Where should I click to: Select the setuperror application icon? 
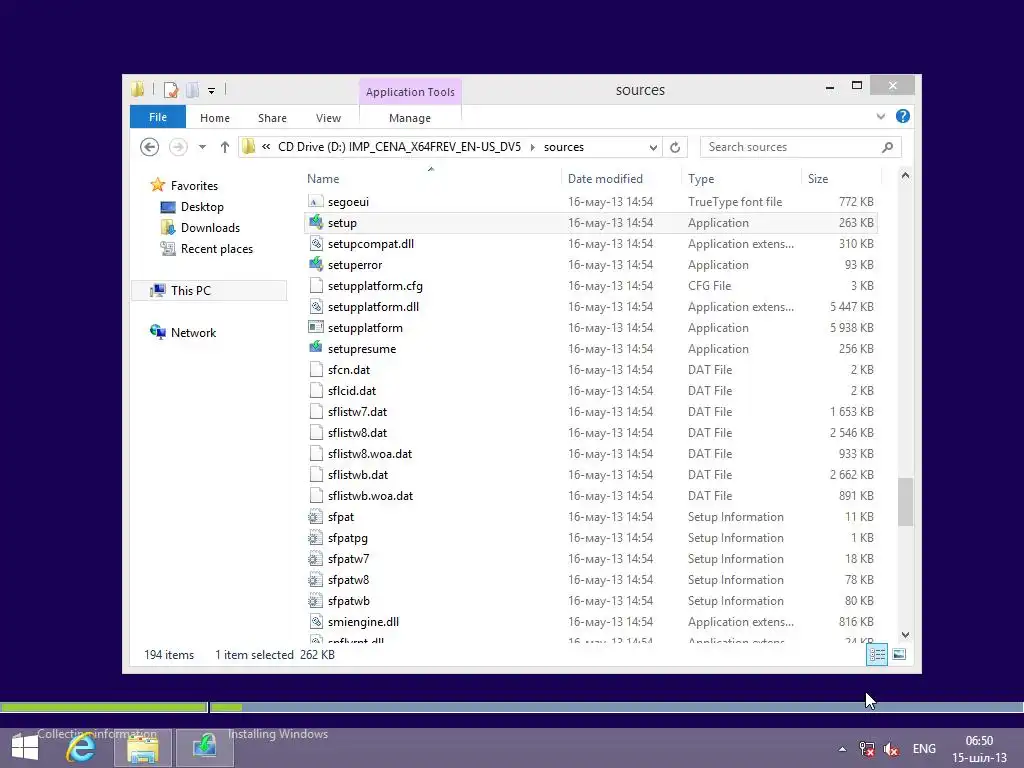[x=316, y=264]
